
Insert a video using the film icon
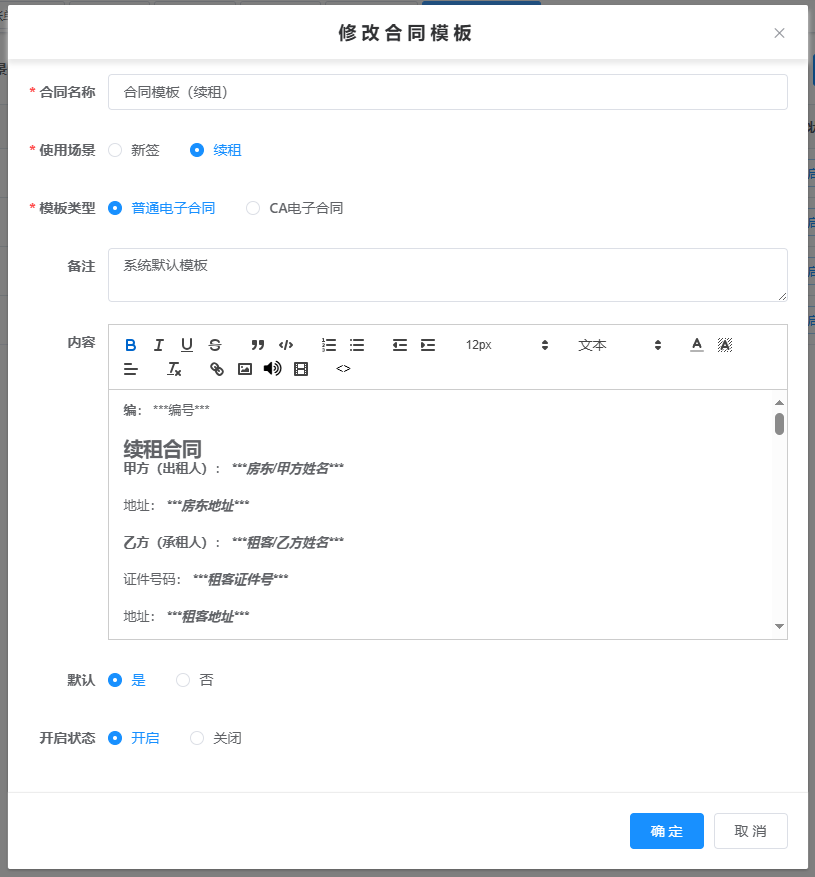pyautogui.click(x=301, y=369)
